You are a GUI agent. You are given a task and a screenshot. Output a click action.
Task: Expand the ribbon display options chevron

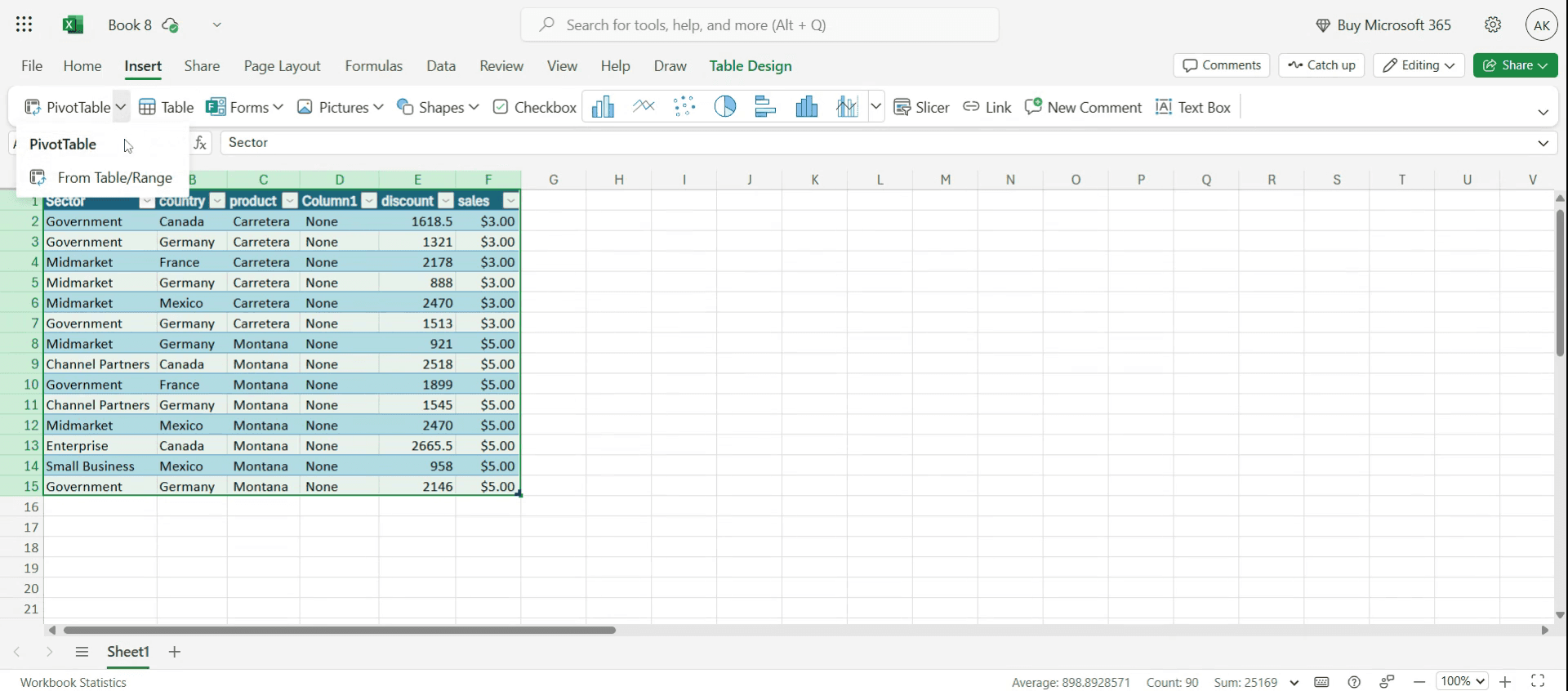click(1543, 112)
